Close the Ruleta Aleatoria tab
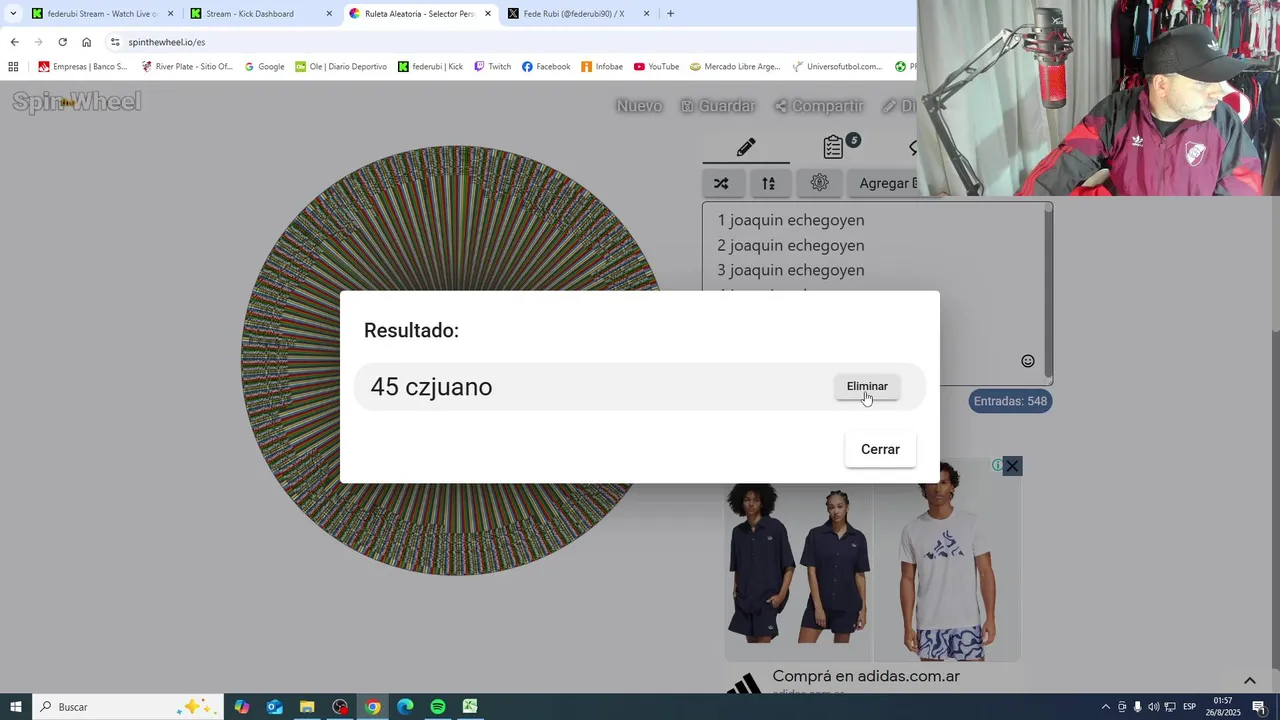Image resolution: width=1280 pixels, height=720 pixels. [488, 14]
